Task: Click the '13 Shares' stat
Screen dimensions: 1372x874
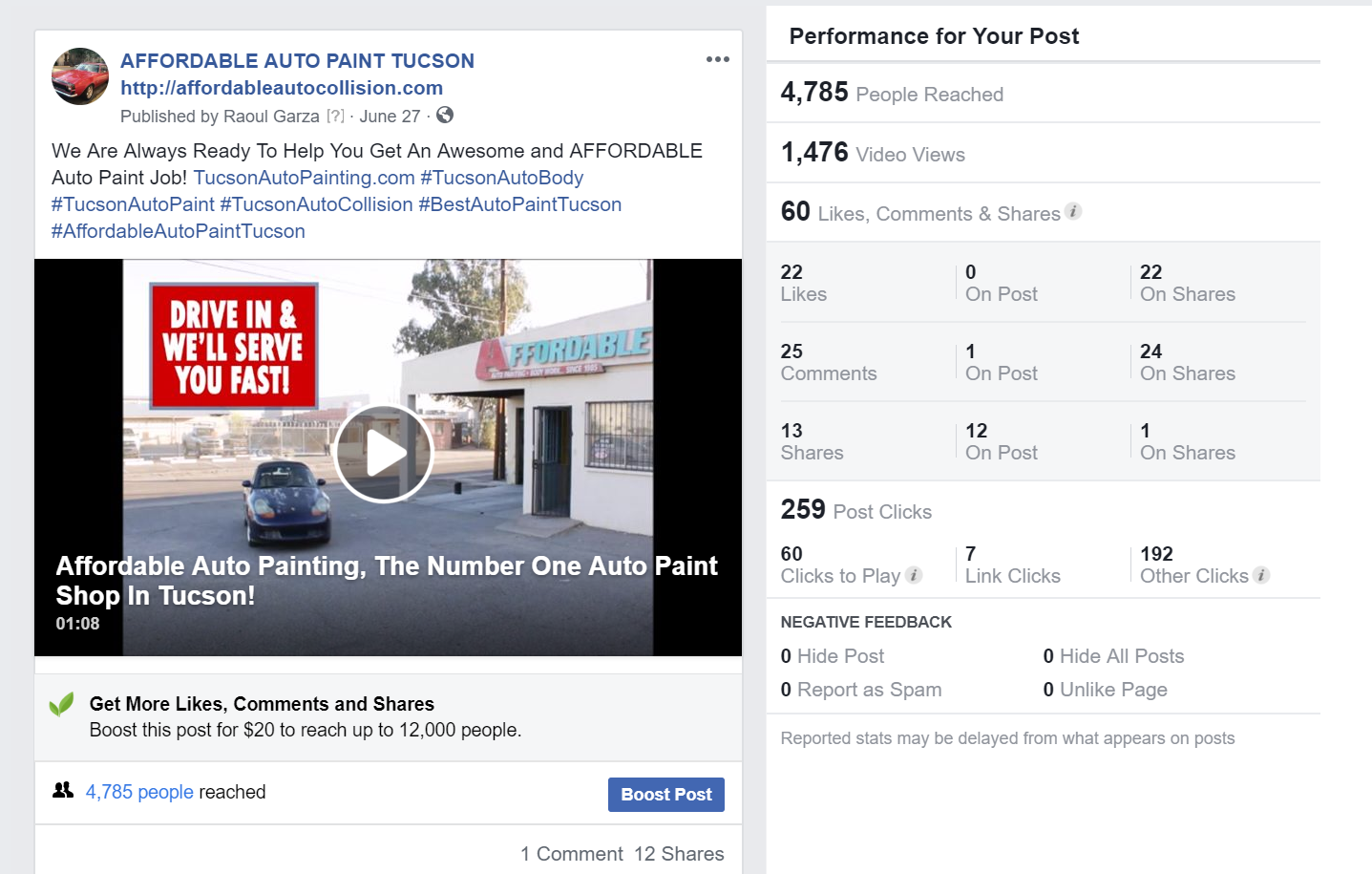Action: [813, 441]
